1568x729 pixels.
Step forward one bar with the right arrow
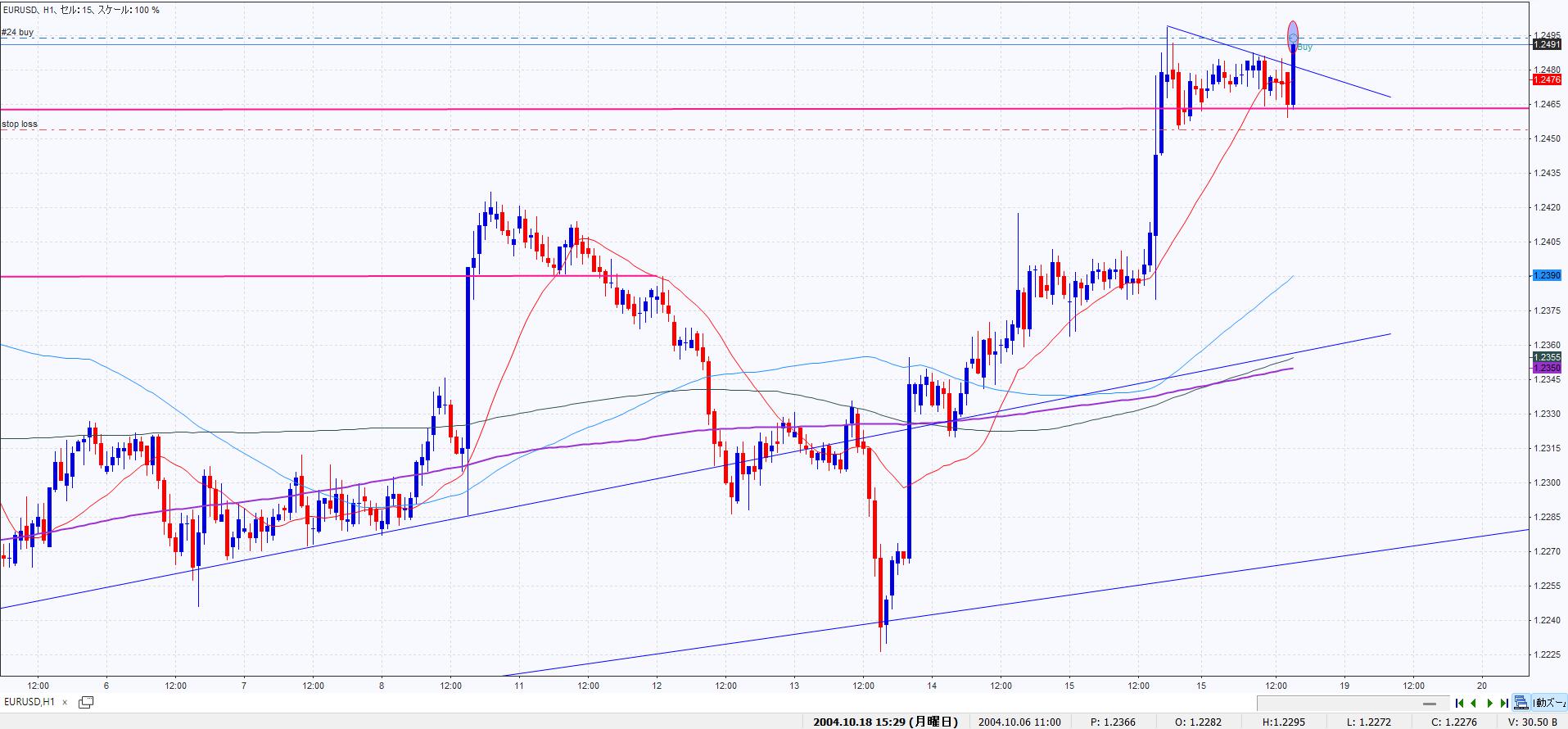(x=1489, y=703)
